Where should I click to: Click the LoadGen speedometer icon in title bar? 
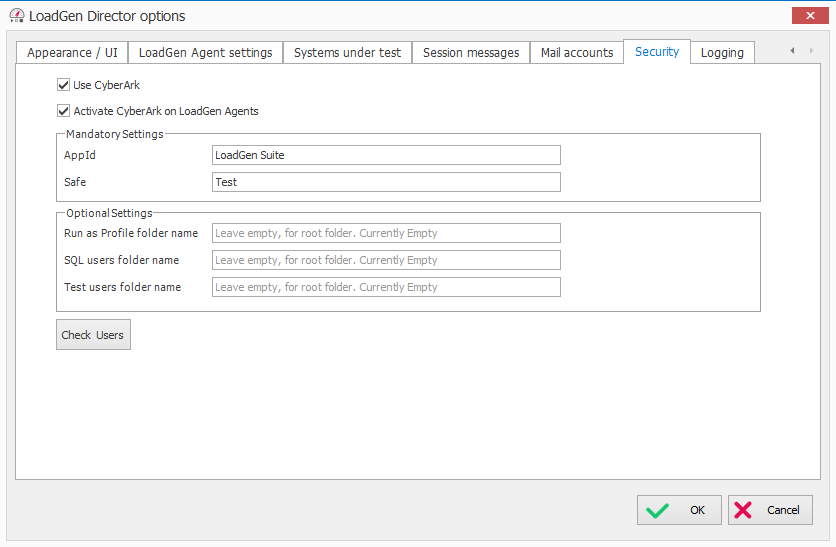17,15
